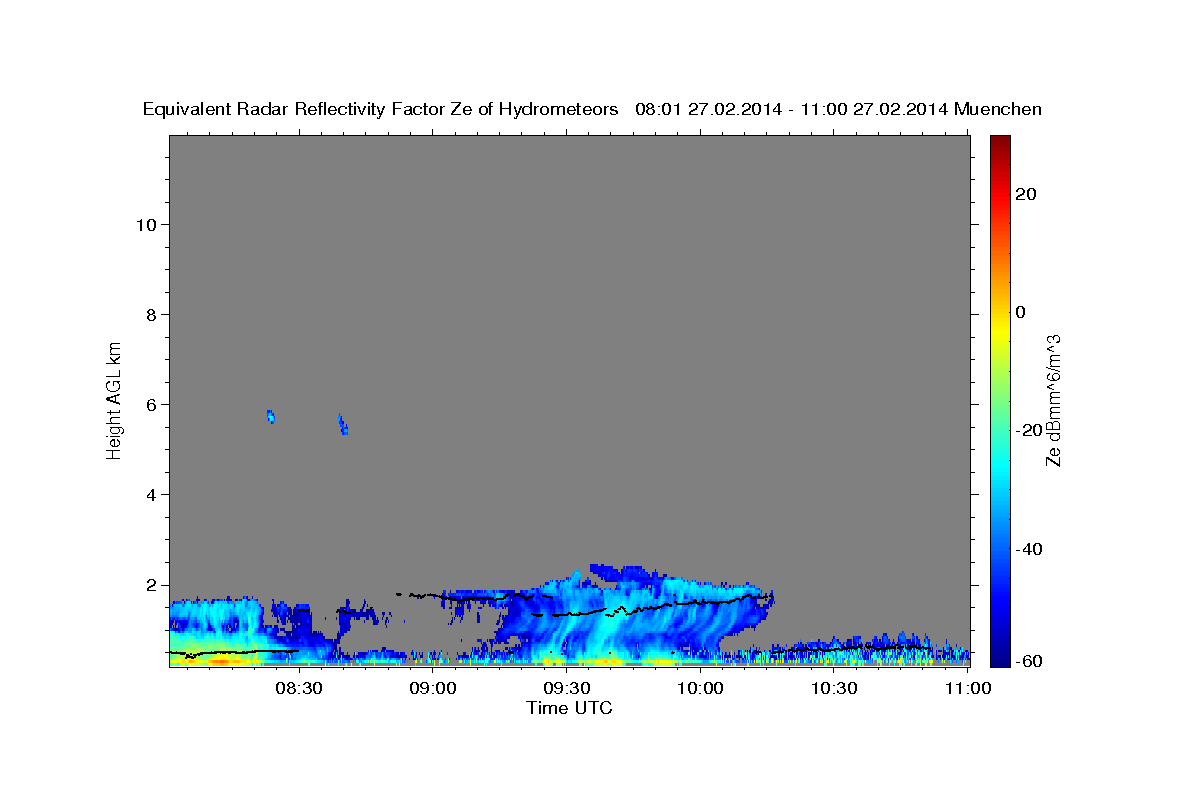
Task: Click the '10:30' time tick label
Action: point(834,688)
